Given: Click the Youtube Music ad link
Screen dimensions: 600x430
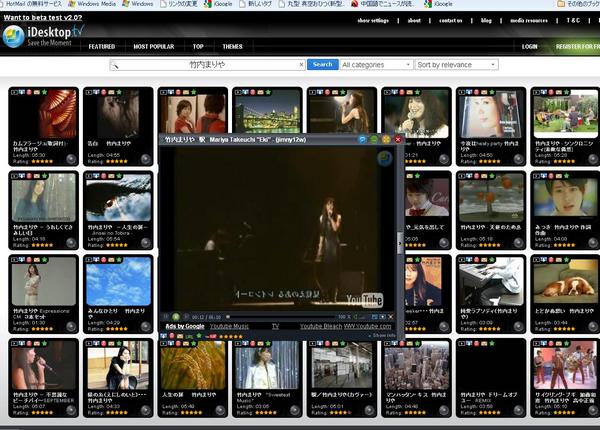Looking at the screenshot, I should (229, 326).
